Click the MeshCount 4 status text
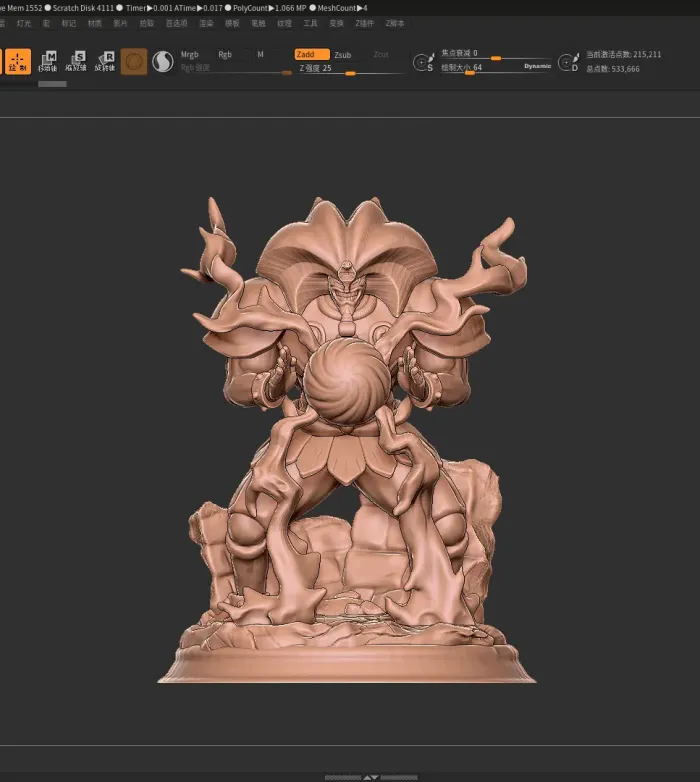 tap(343, 8)
